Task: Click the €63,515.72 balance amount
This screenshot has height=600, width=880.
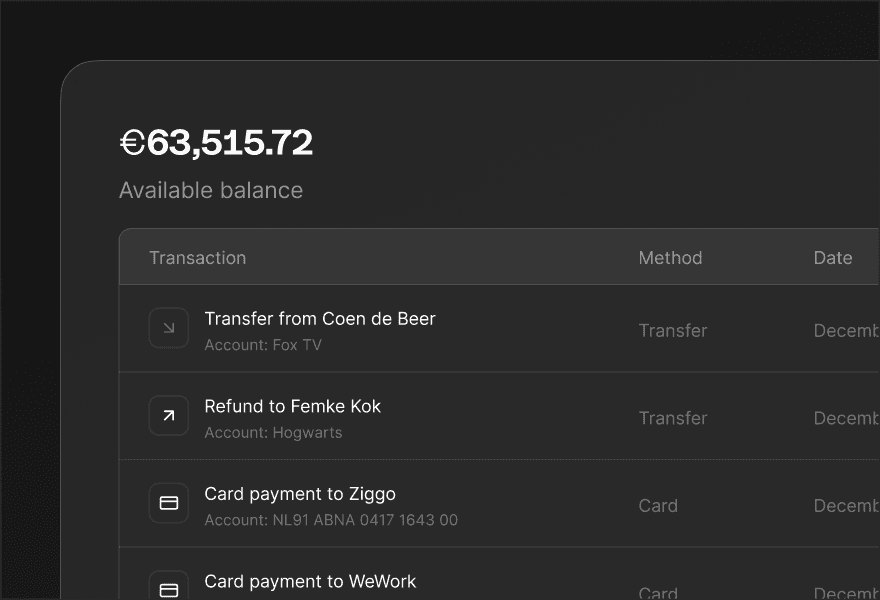Action: [x=216, y=143]
